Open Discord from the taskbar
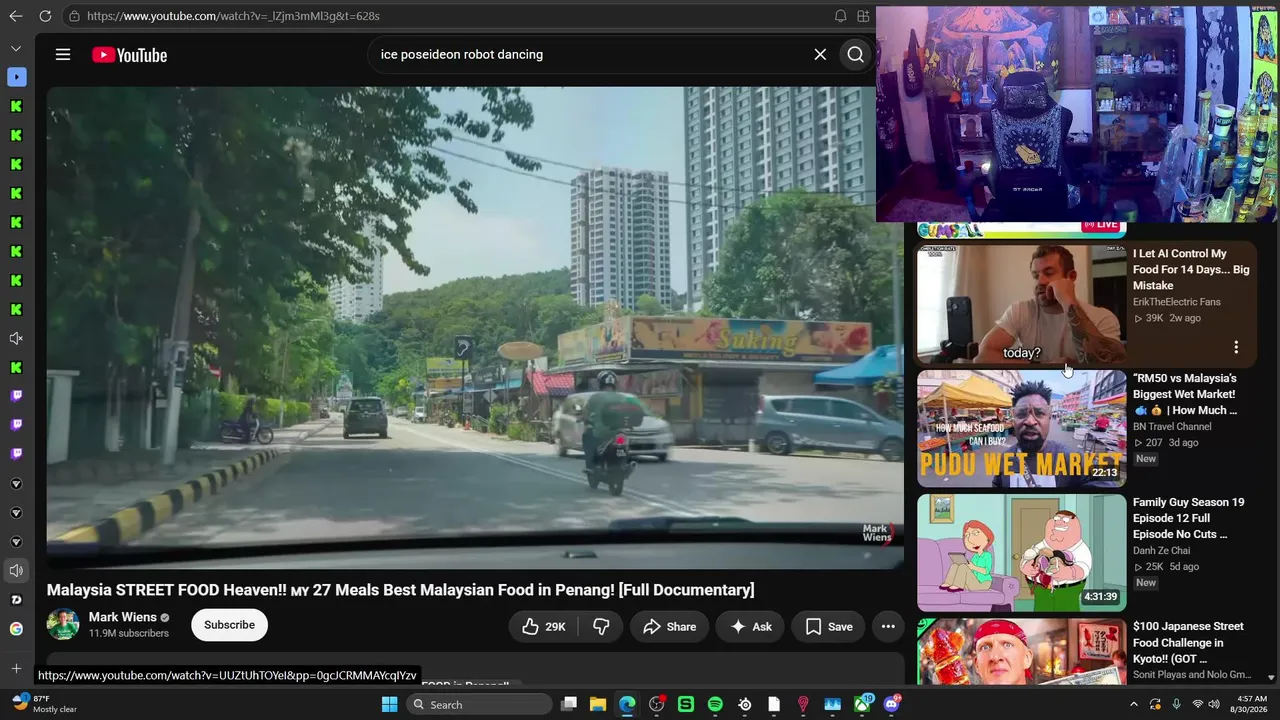The width and height of the screenshot is (1280, 720). click(x=892, y=704)
